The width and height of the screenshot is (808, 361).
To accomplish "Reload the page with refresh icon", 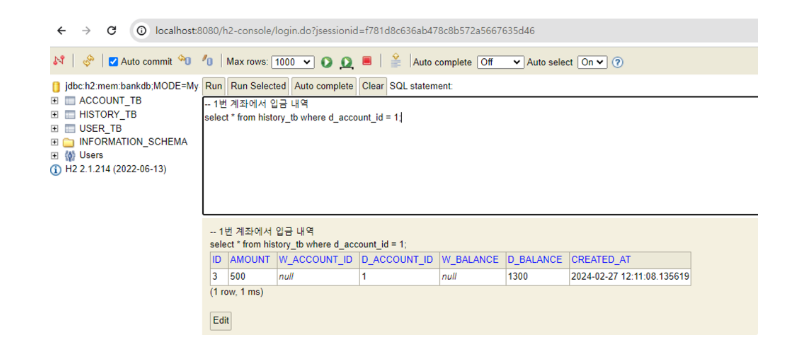I will 111,31.
